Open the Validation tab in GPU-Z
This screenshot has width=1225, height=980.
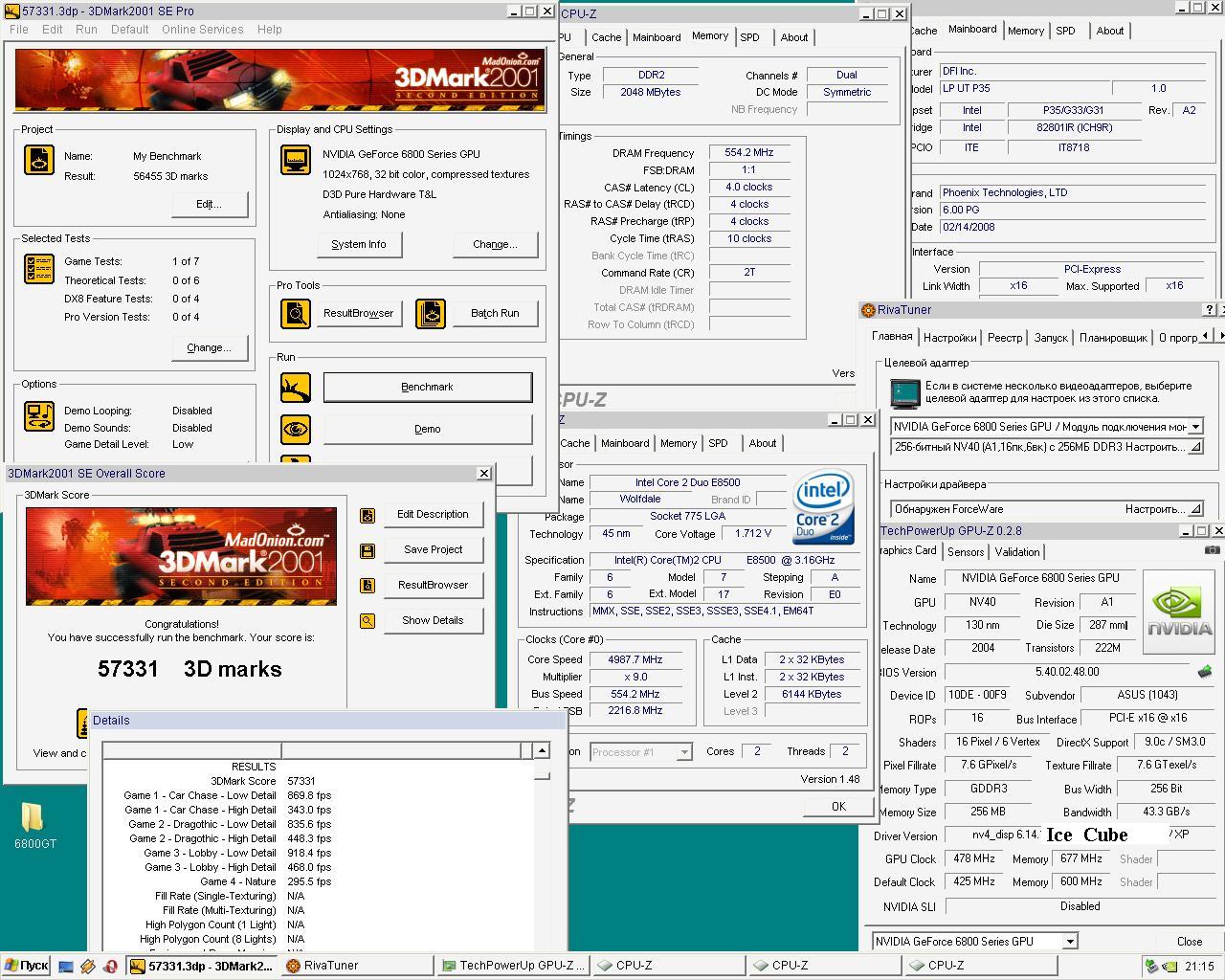[x=1017, y=552]
